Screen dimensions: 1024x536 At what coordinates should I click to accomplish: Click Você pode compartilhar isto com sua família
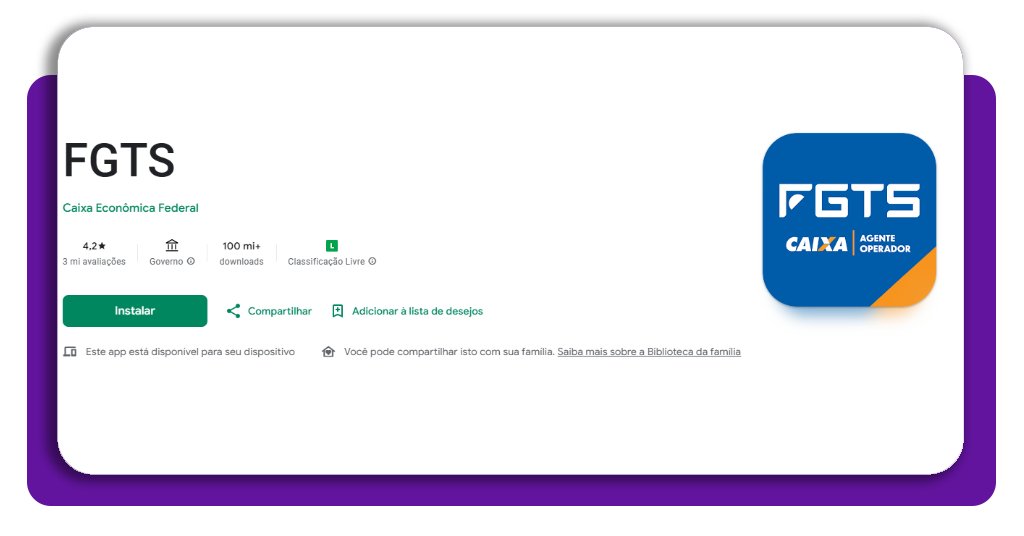click(x=449, y=352)
